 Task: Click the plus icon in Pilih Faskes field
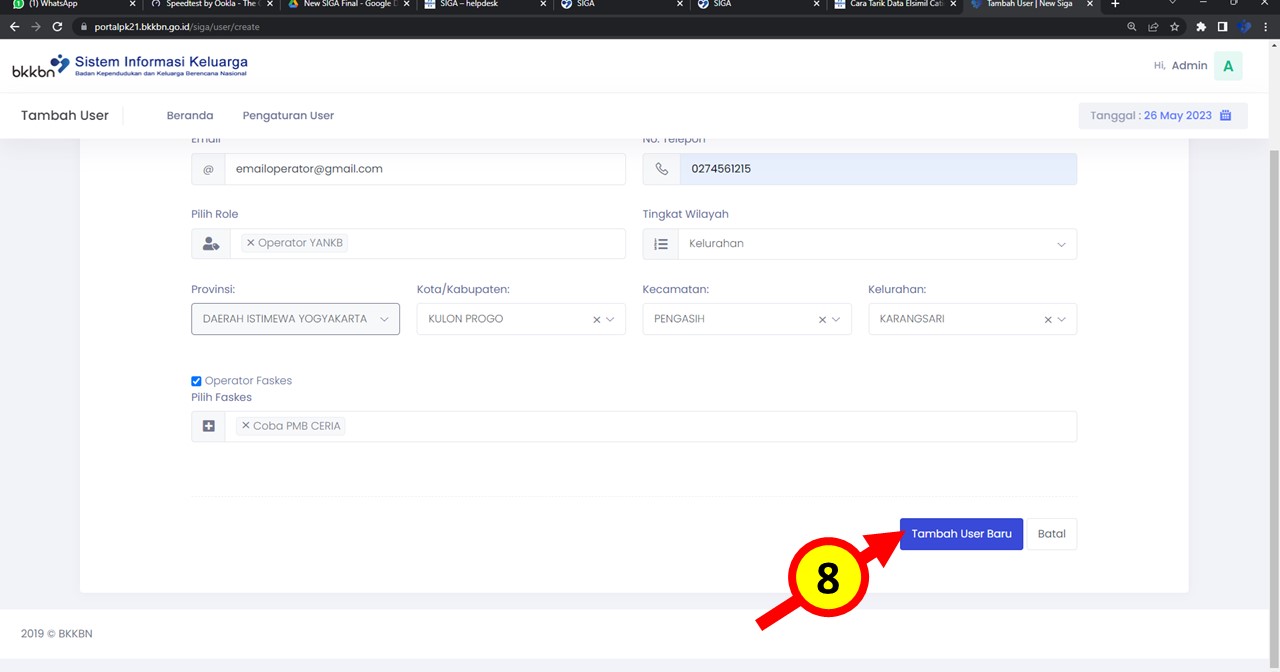point(208,425)
